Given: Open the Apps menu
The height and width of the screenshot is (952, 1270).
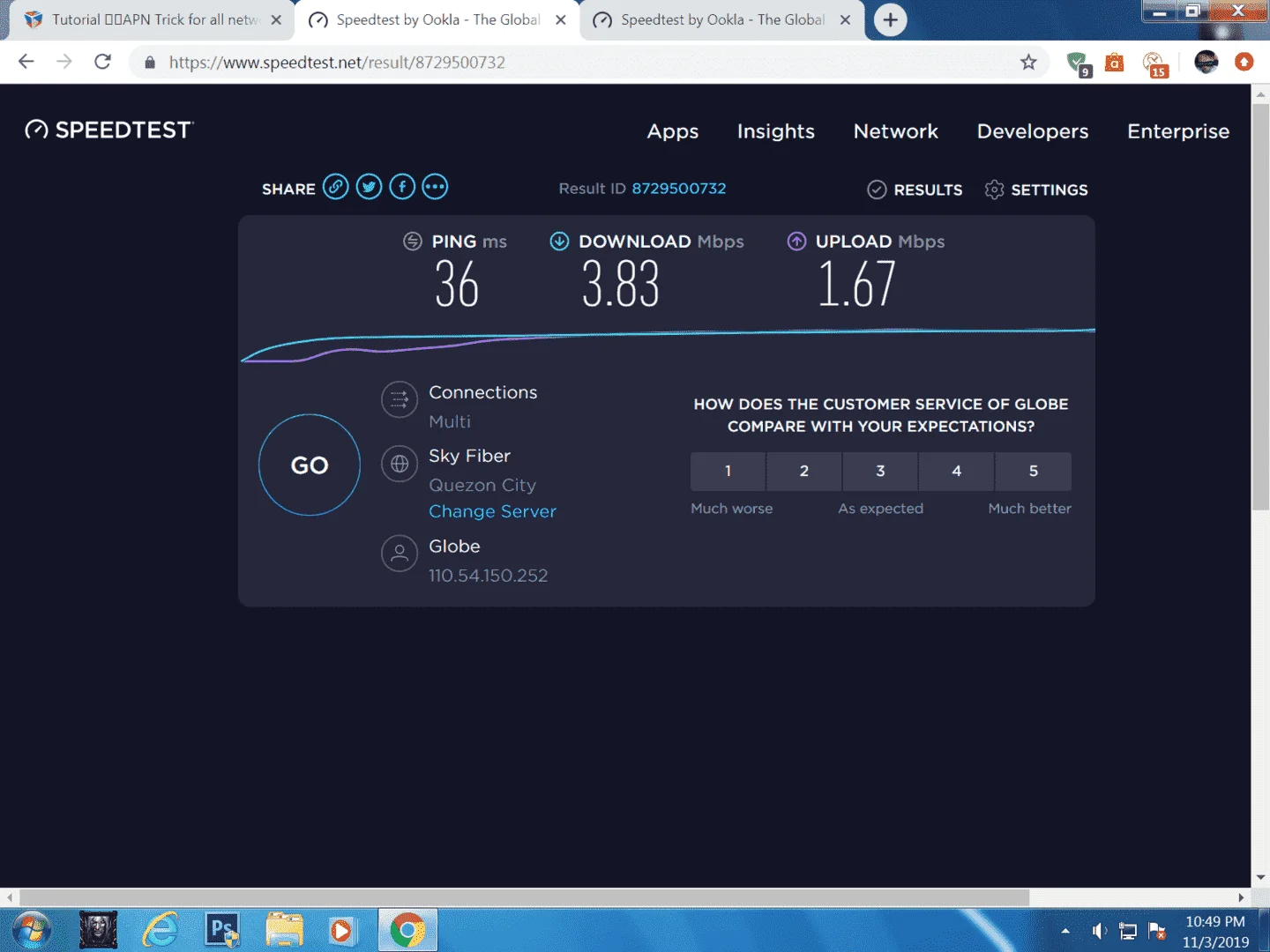Looking at the screenshot, I should pyautogui.click(x=673, y=131).
